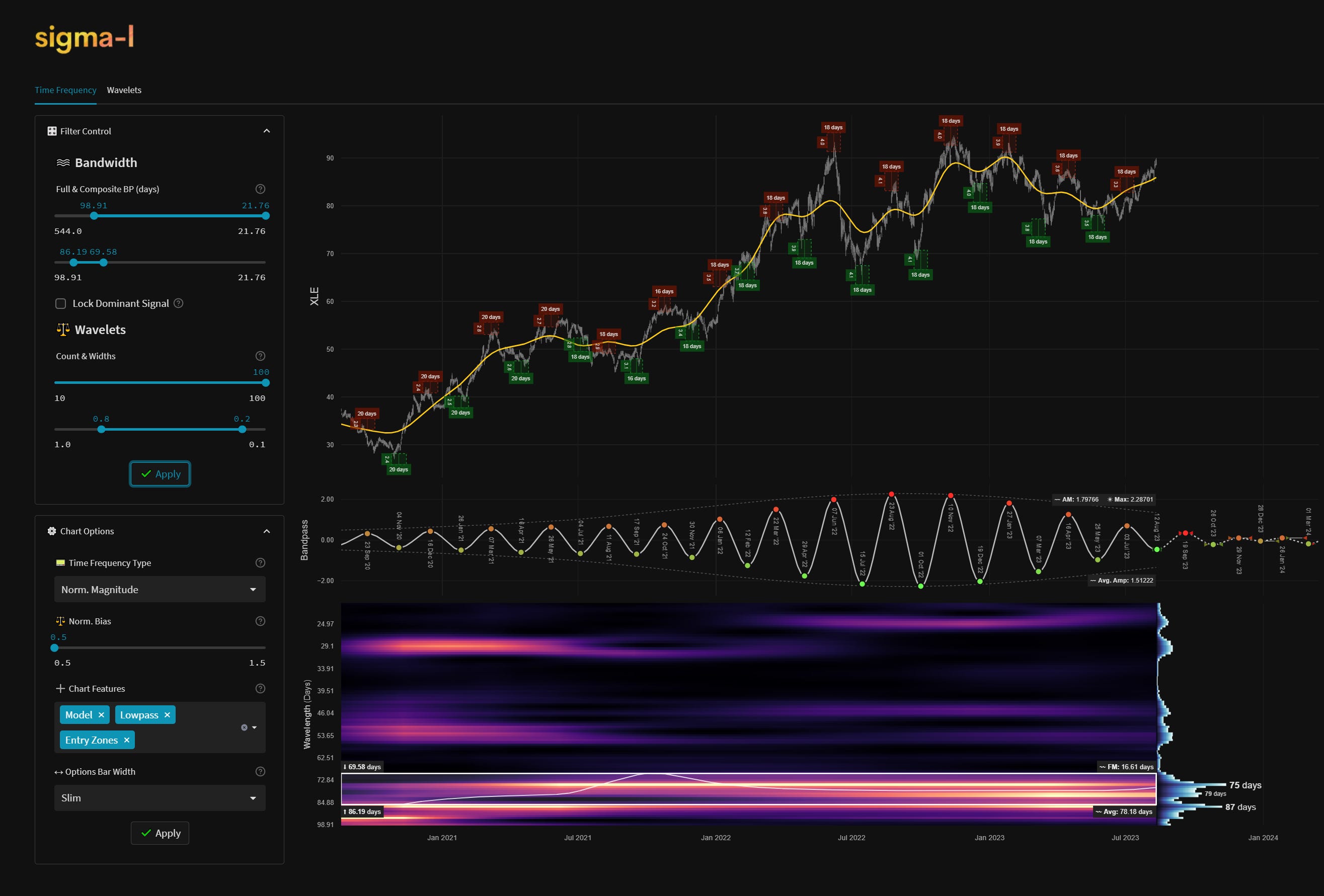1324x896 pixels.
Task: Click help icon next to Chart Features
Action: click(260, 689)
